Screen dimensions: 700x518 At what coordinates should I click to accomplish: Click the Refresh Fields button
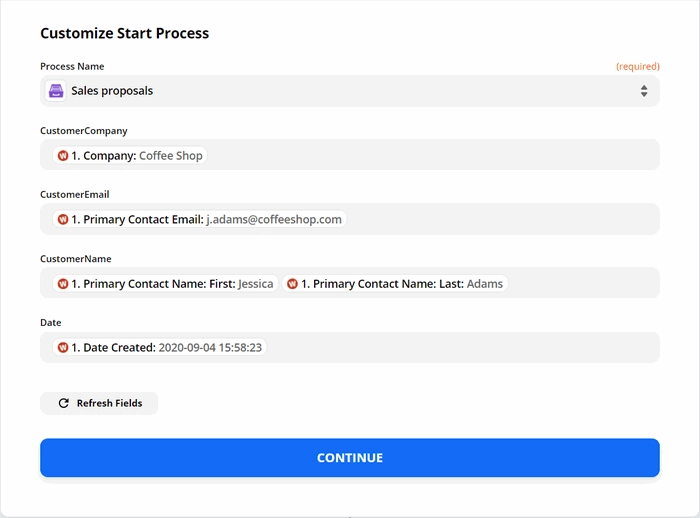(x=99, y=403)
